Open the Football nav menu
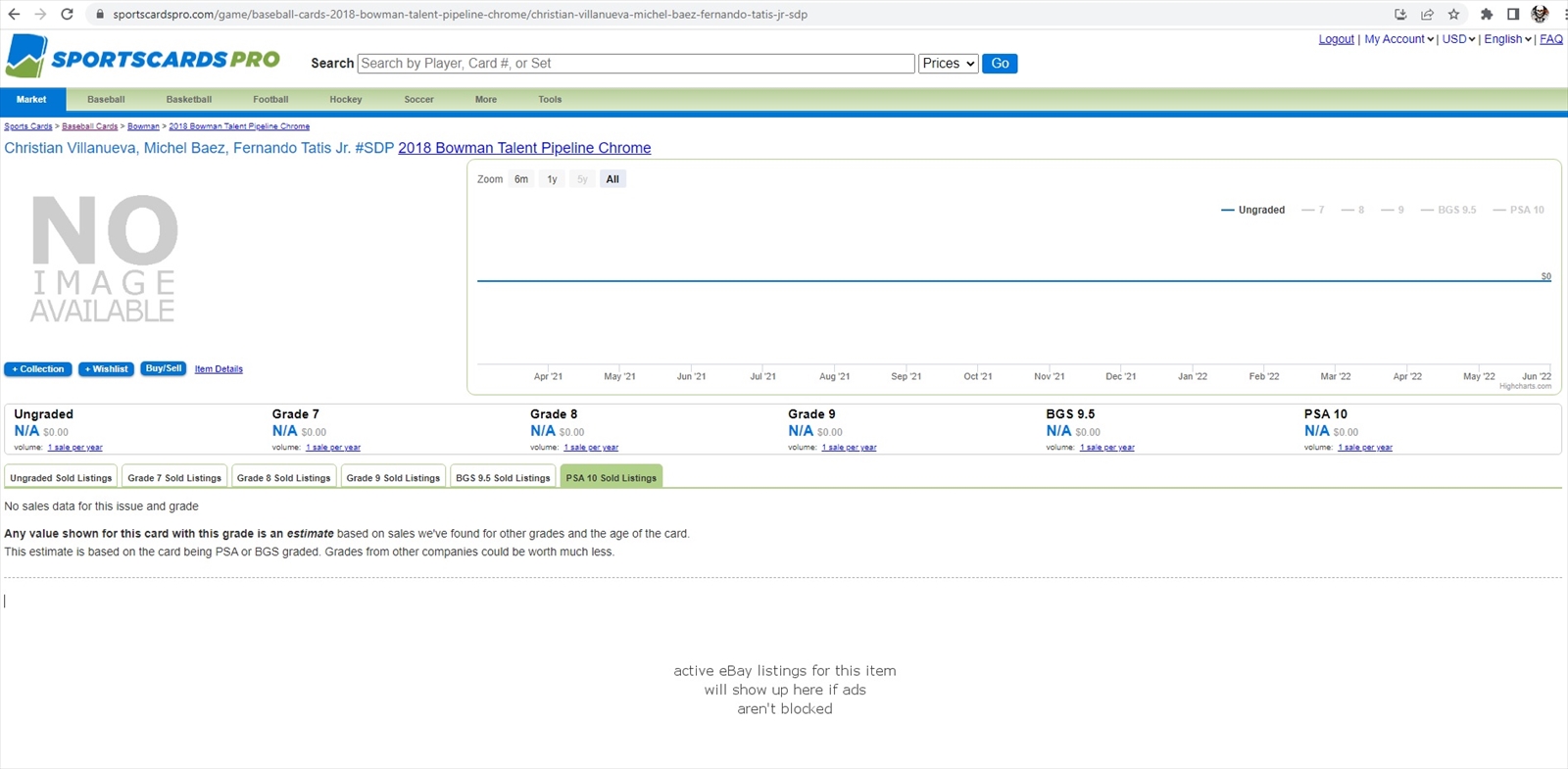 pyautogui.click(x=270, y=100)
